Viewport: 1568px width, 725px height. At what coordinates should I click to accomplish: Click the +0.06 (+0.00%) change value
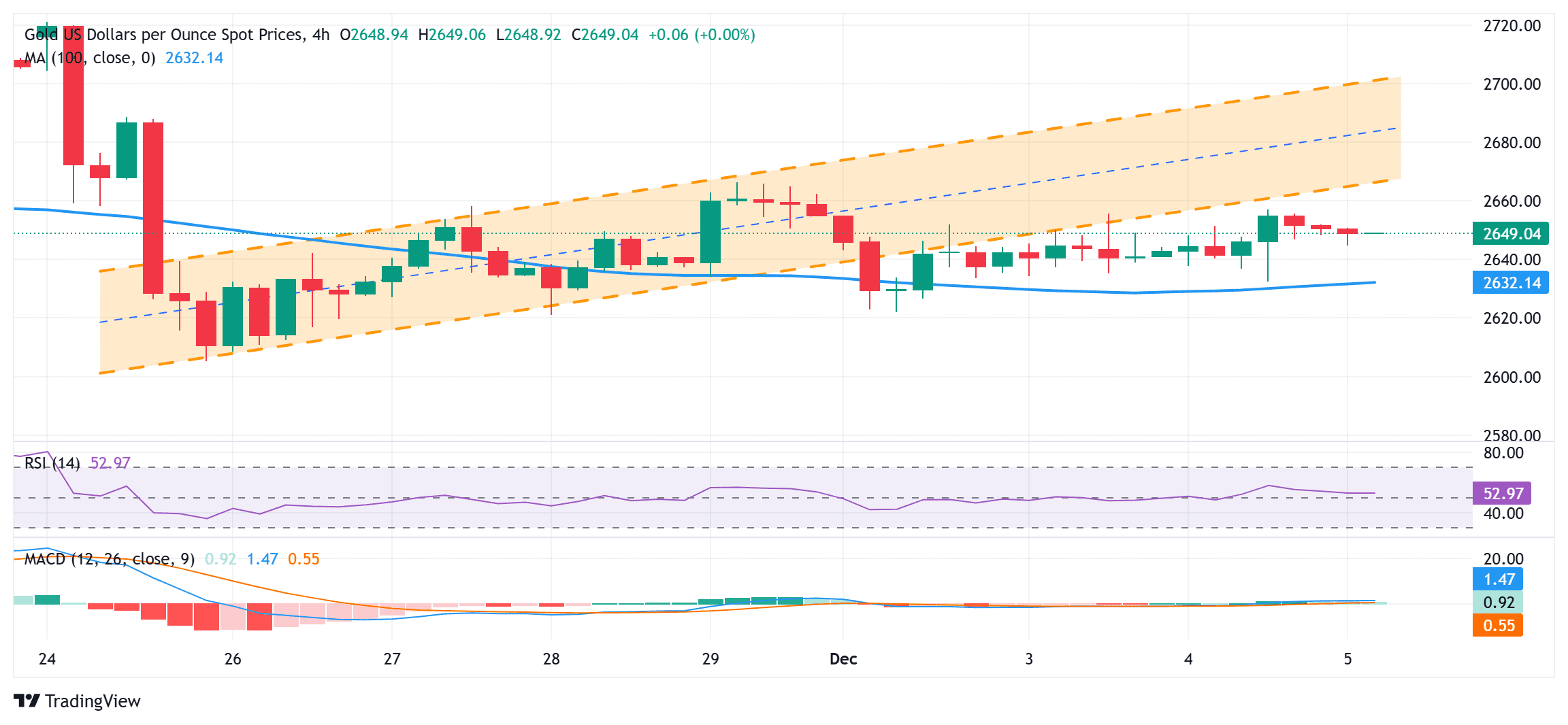click(702, 35)
